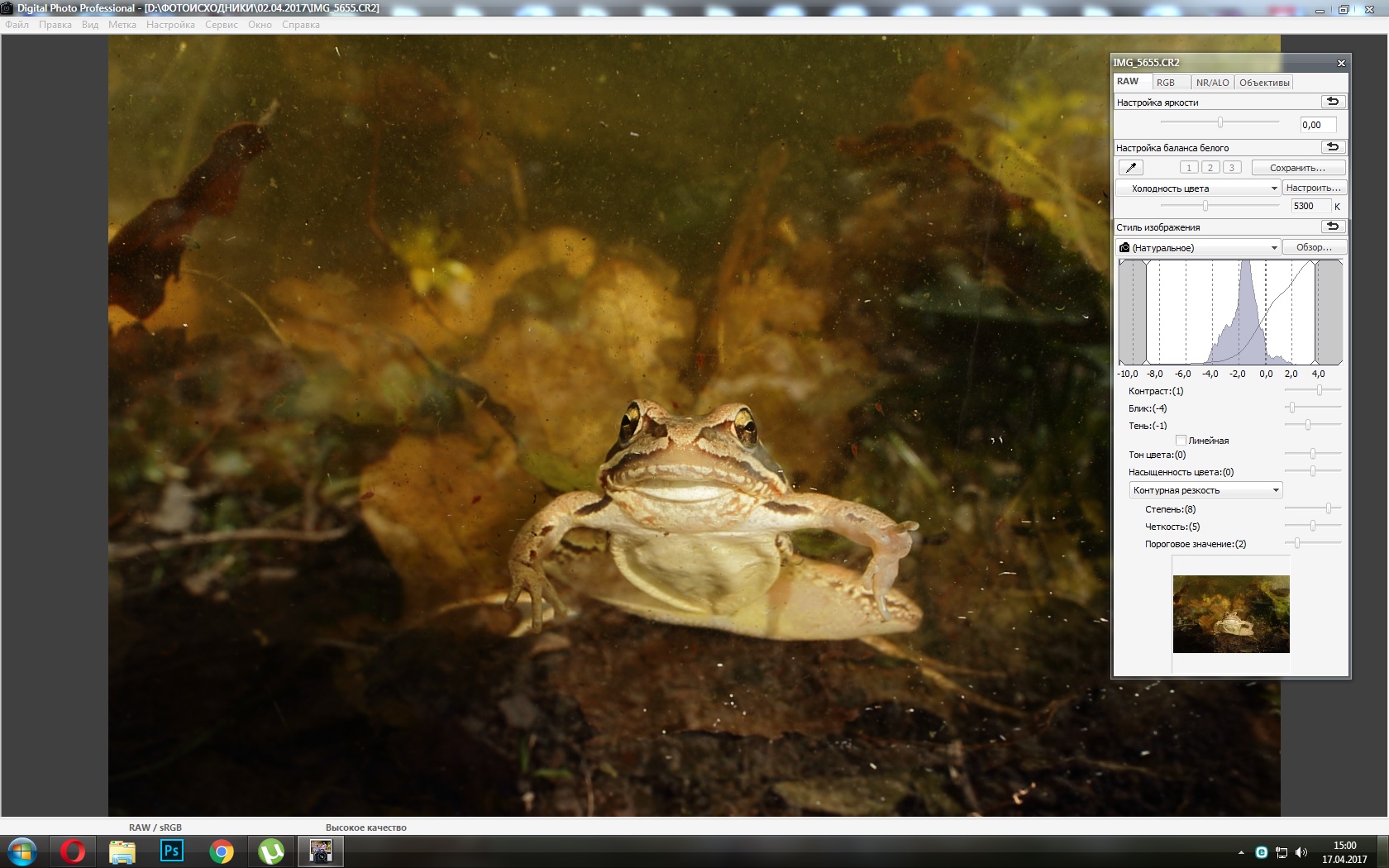
Task: Open Photoshop from the taskbar
Action: [x=171, y=851]
